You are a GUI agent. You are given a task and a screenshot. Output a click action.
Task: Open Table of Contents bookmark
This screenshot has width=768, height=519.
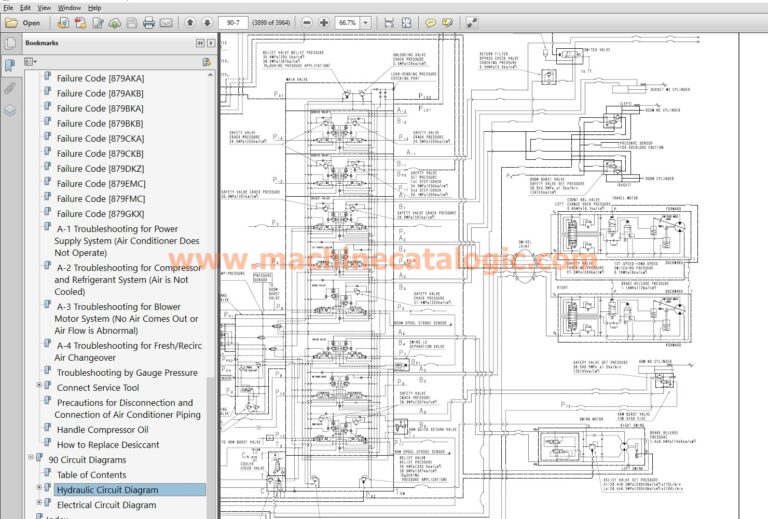[91, 475]
